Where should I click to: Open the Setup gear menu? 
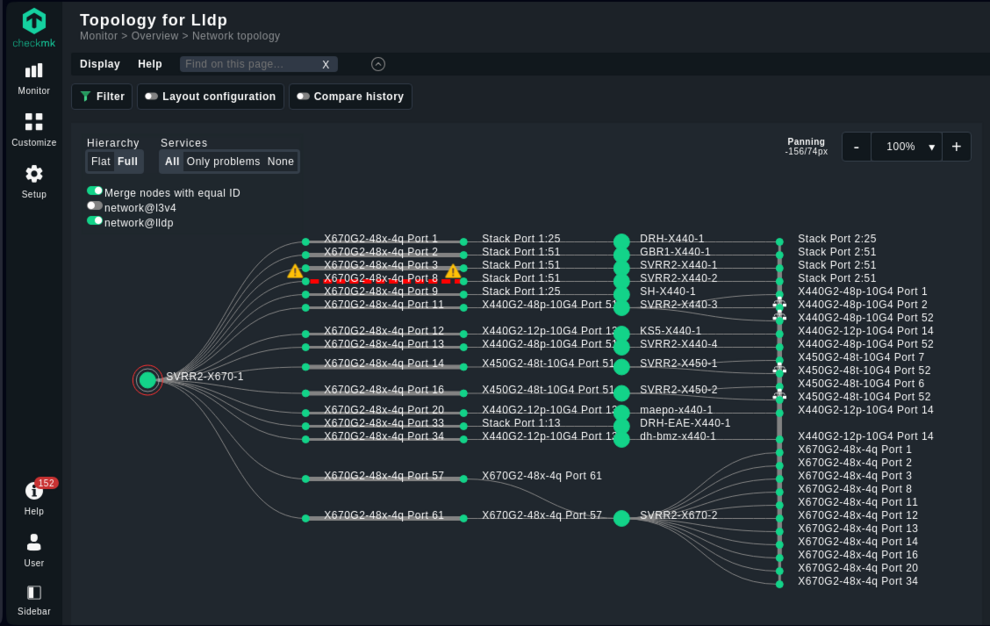click(34, 181)
